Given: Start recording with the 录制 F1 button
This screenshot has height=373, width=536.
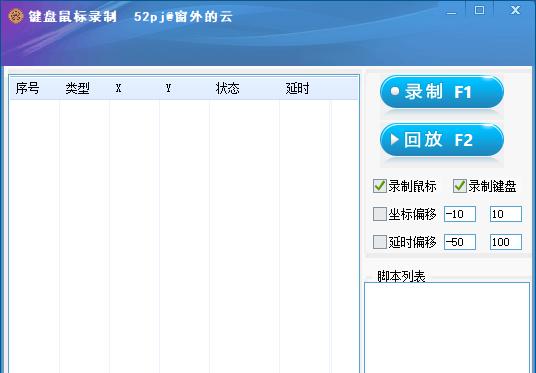Looking at the screenshot, I should (x=442, y=92).
